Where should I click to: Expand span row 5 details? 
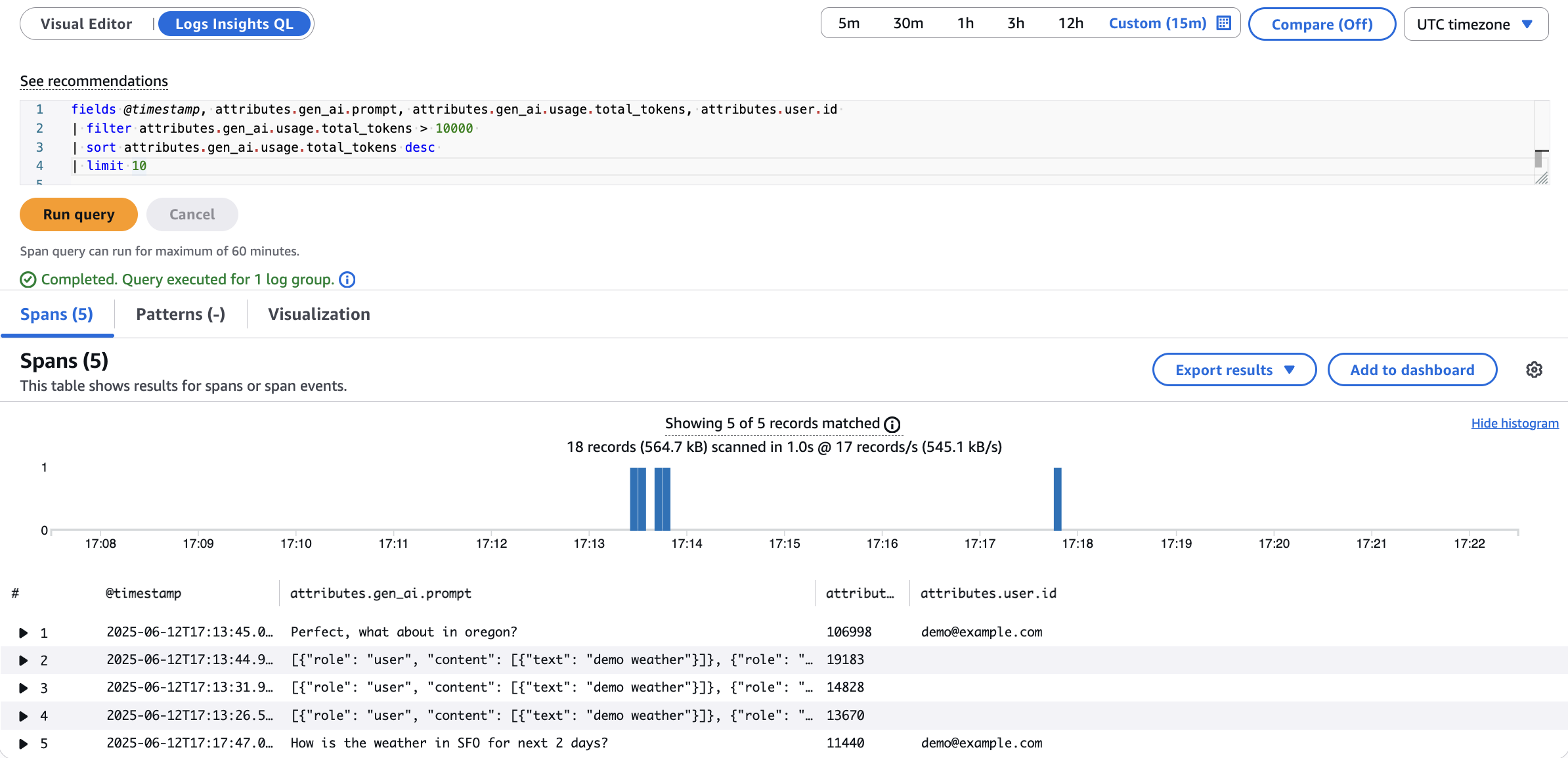tap(24, 744)
